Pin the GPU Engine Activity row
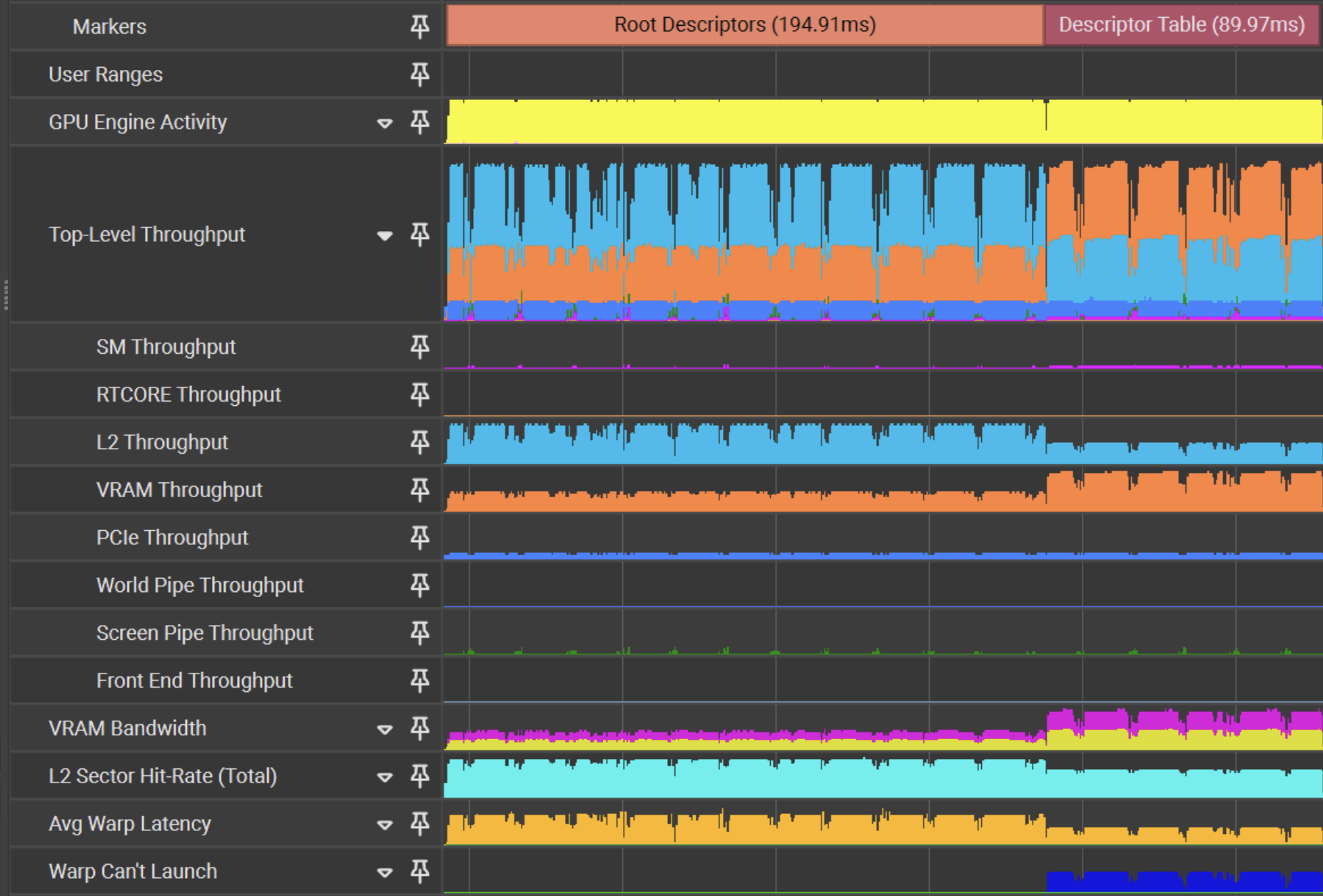 (420, 122)
